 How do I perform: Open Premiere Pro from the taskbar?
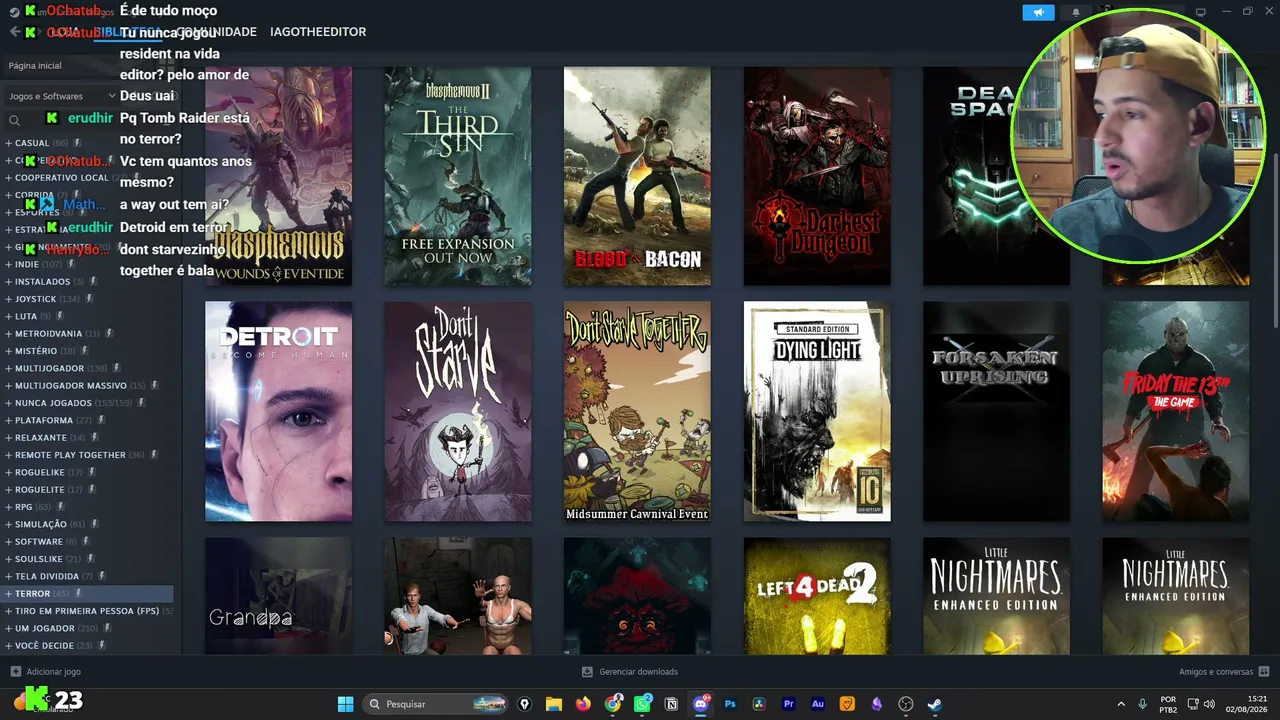pyautogui.click(x=789, y=704)
